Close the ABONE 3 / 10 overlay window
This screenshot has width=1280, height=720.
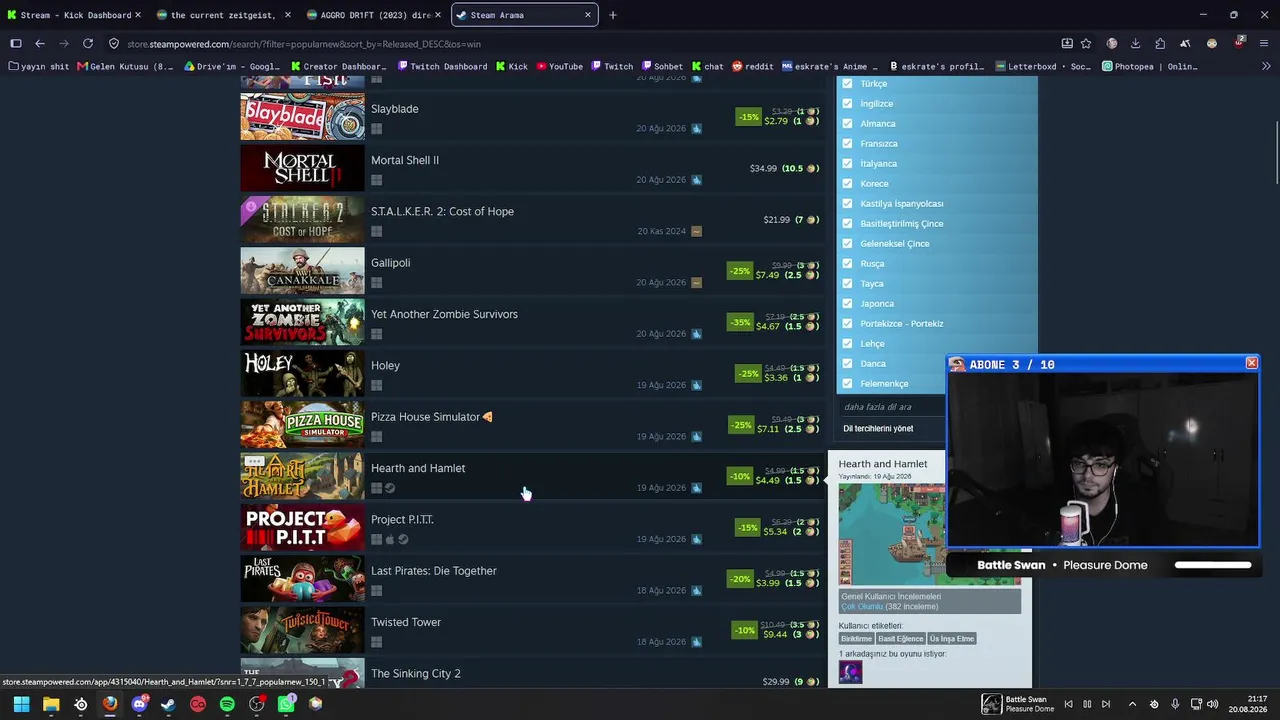point(1251,363)
